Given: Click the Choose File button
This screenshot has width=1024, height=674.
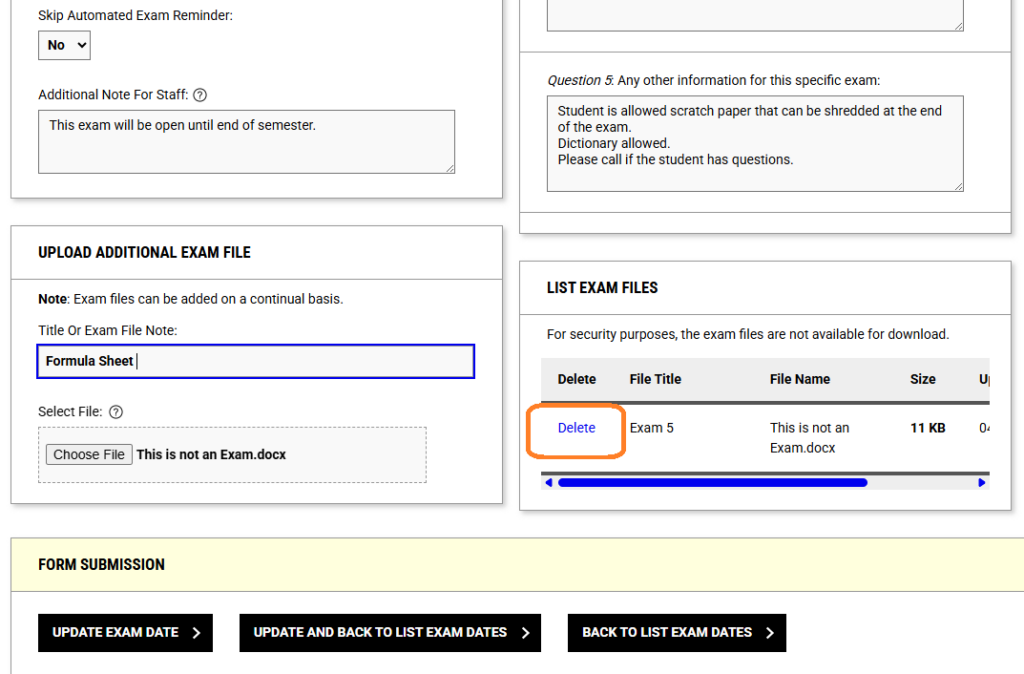Looking at the screenshot, I should [89, 455].
